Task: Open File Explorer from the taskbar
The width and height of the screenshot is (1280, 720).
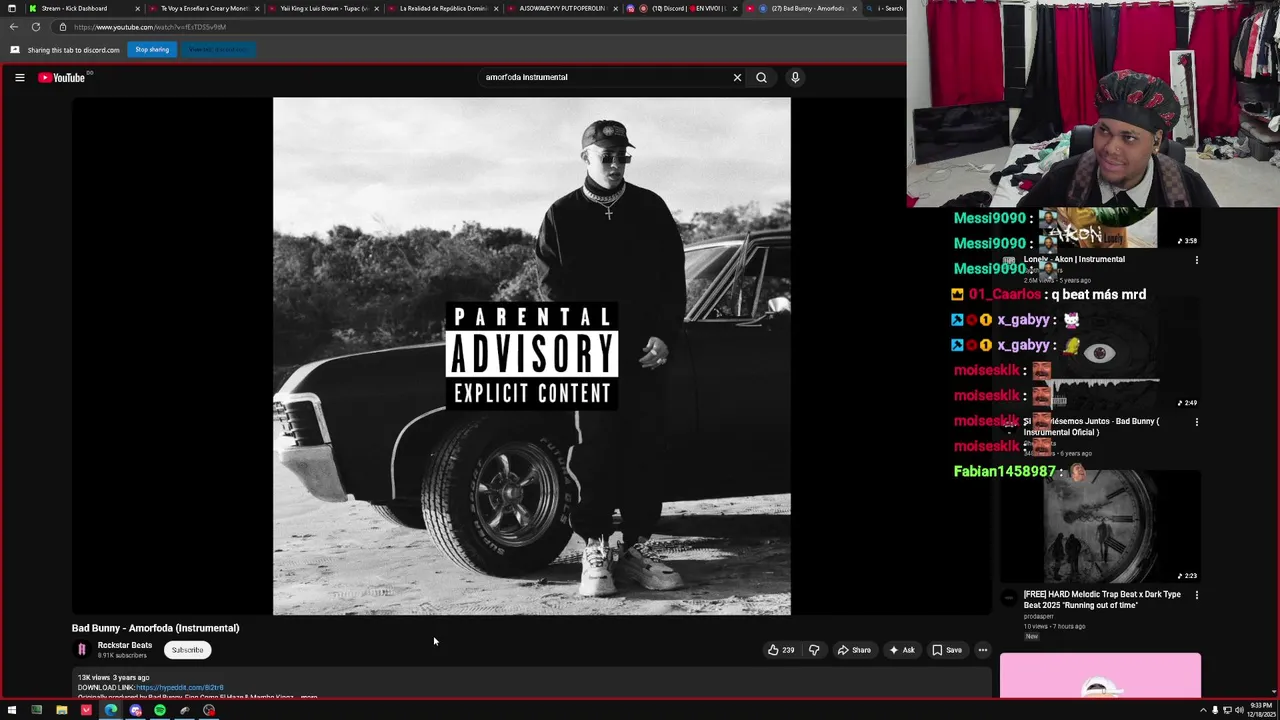Action: [x=61, y=711]
